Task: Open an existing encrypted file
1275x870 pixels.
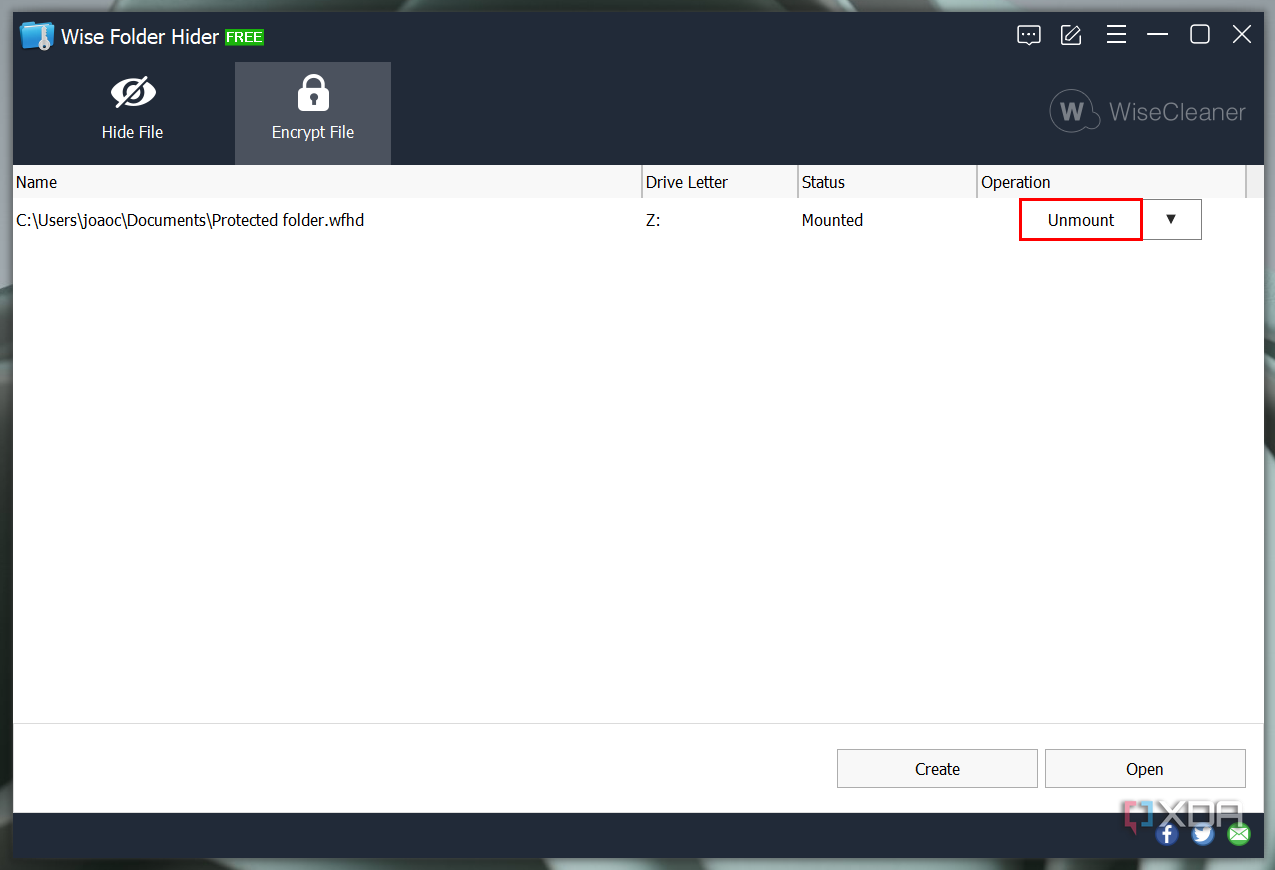Action: (1144, 768)
